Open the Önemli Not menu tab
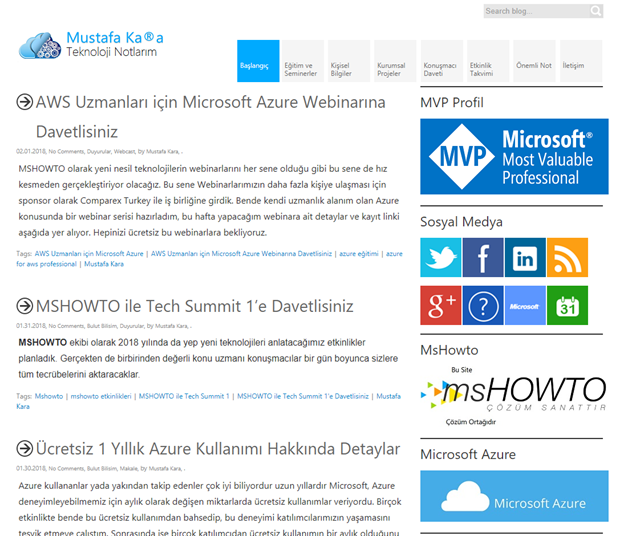Screen dimensions: 624x536 pos(534,61)
